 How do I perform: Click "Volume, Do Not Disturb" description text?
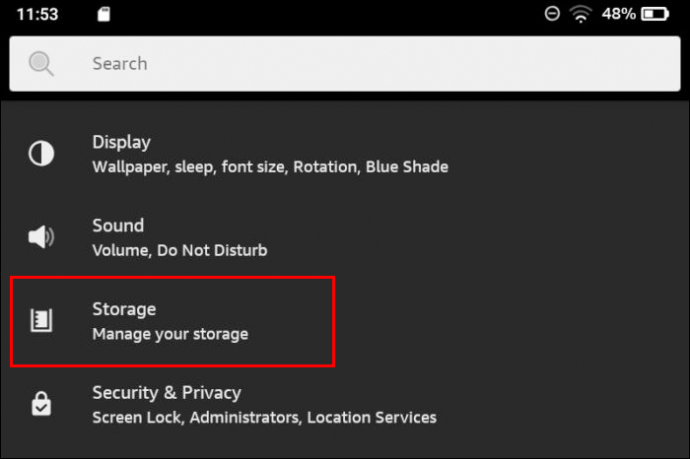(x=180, y=250)
